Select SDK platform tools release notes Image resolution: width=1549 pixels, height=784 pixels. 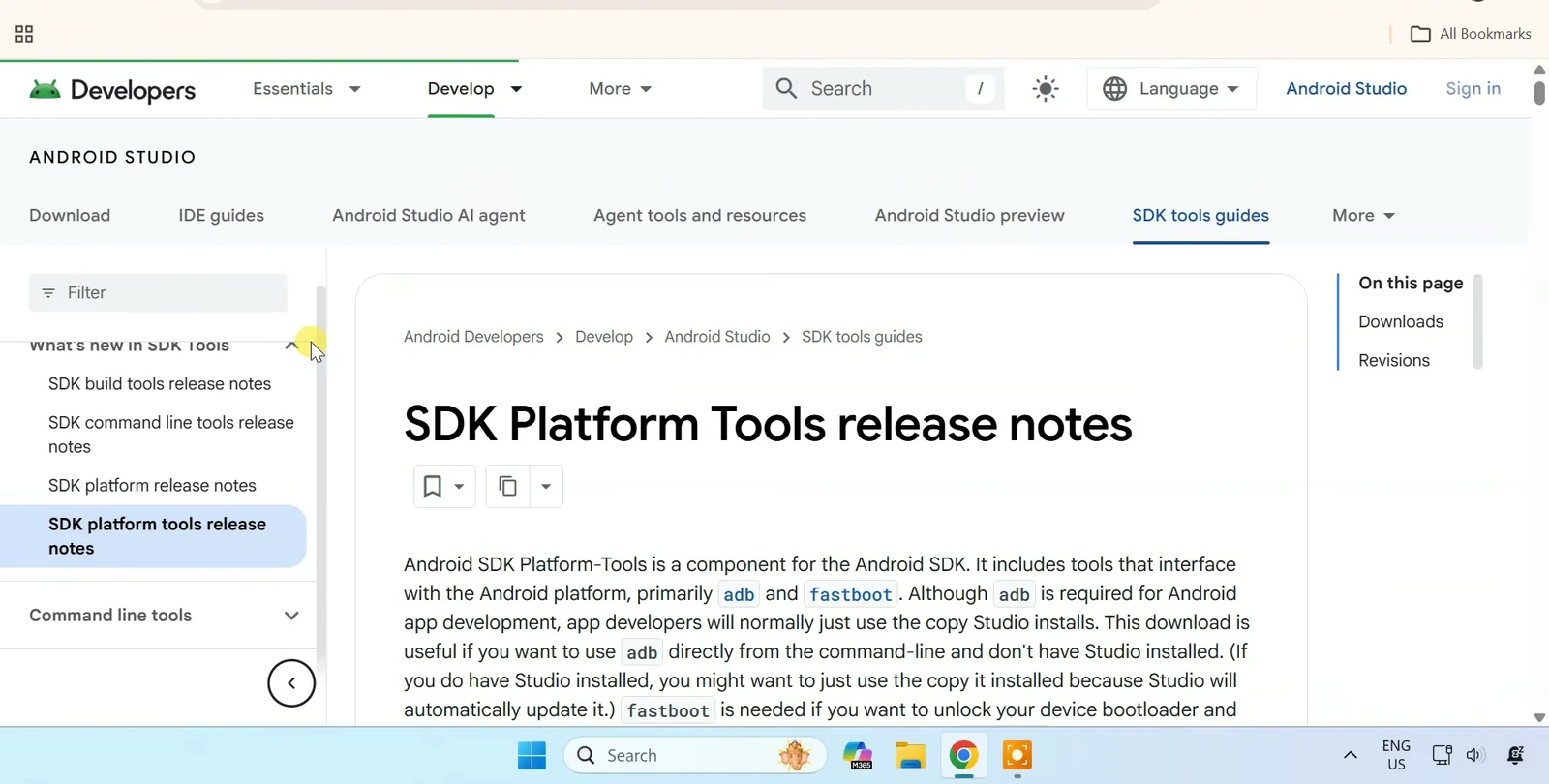click(x=153, y=536)
